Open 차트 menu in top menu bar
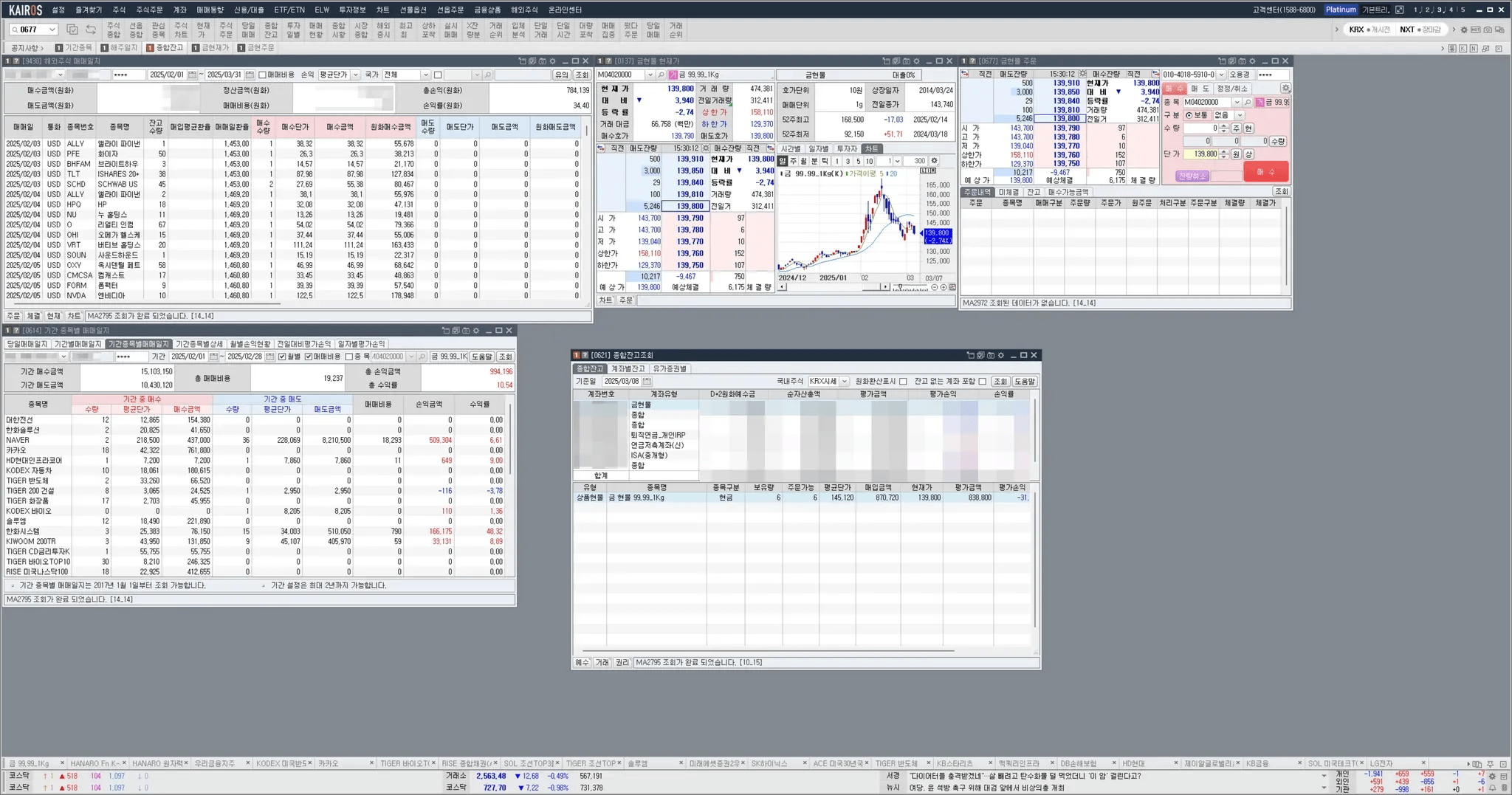Image resolution: width=1512 pixels, height=795 pixels. (382, 10)
